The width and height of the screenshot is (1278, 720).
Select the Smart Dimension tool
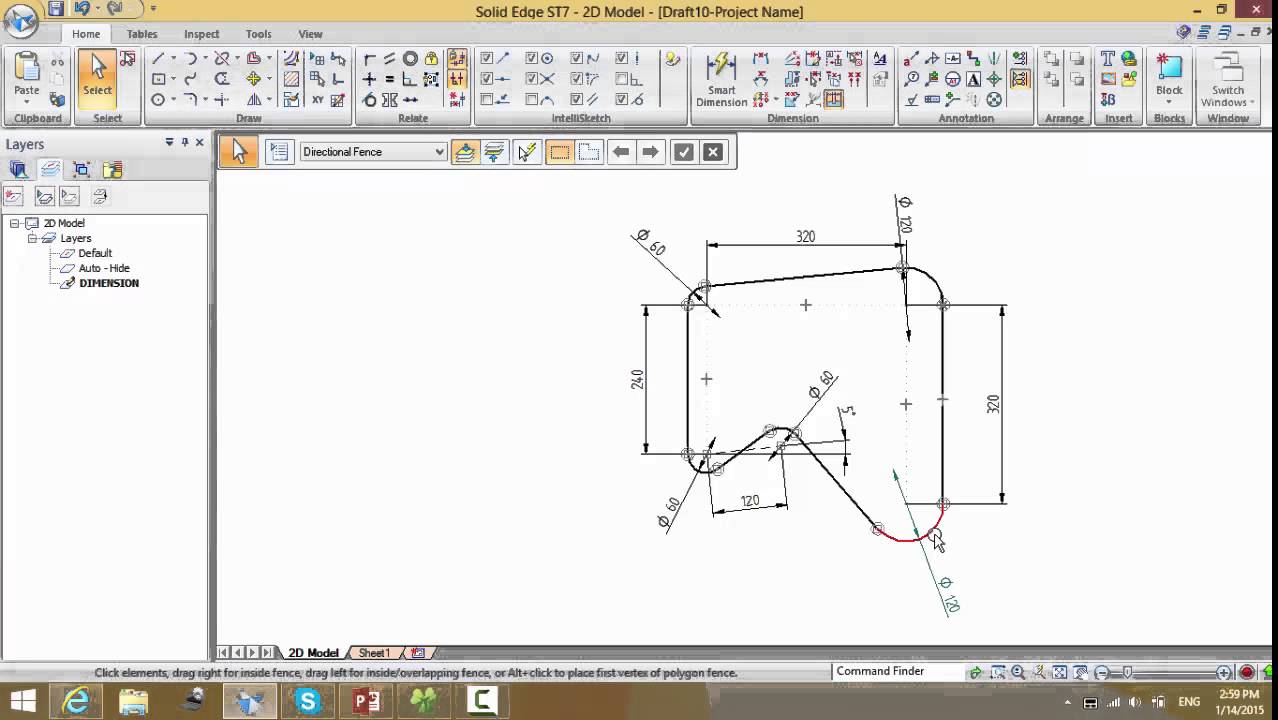coord(721,79)
